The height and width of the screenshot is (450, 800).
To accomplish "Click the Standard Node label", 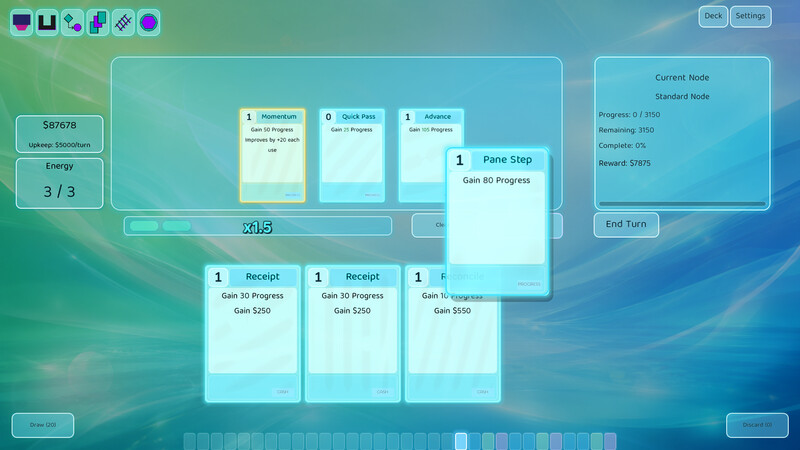I will pyautogui.click(x=682, y=96).
